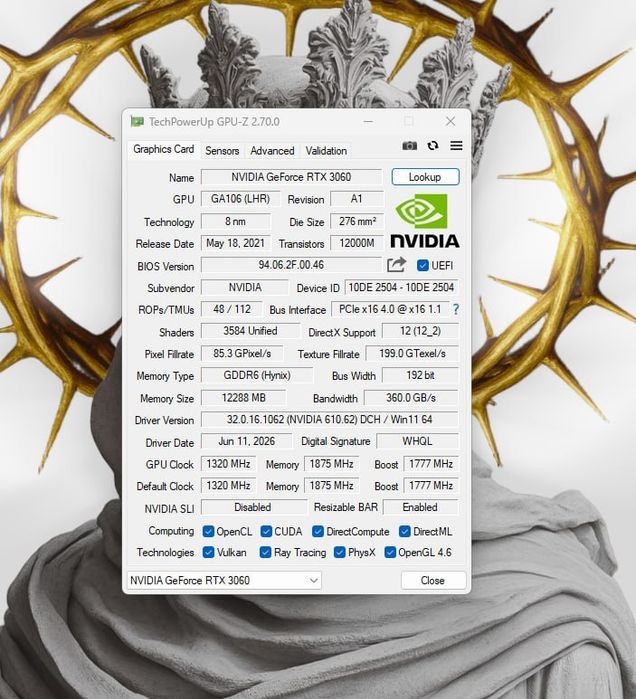Toggle the Ray Tracing checkbox
Screen dimensions: 636x699
[265, 552]
